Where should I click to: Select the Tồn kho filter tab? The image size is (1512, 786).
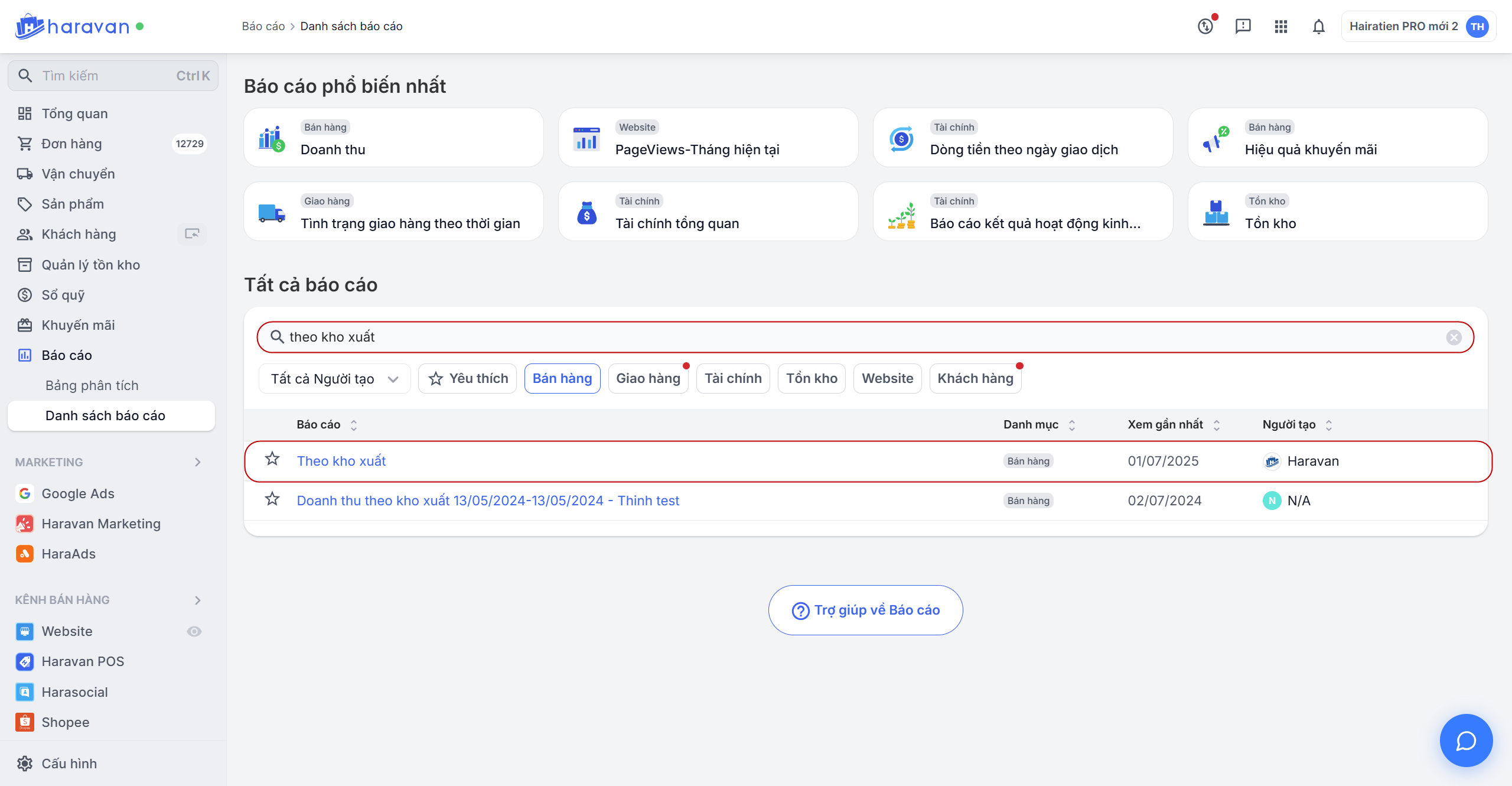tap(812, 379)
